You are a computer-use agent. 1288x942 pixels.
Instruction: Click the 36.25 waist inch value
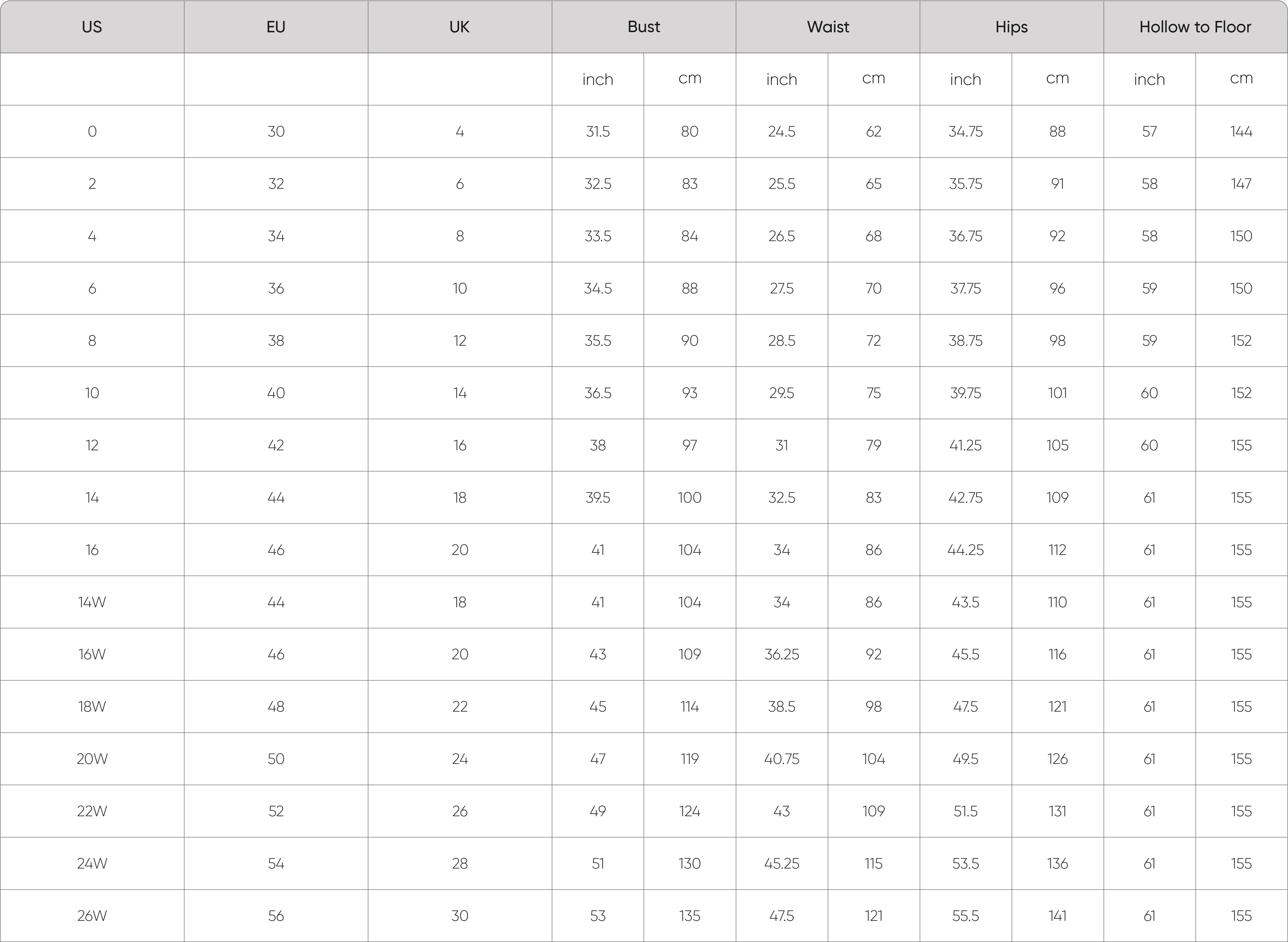coord(781,654)
